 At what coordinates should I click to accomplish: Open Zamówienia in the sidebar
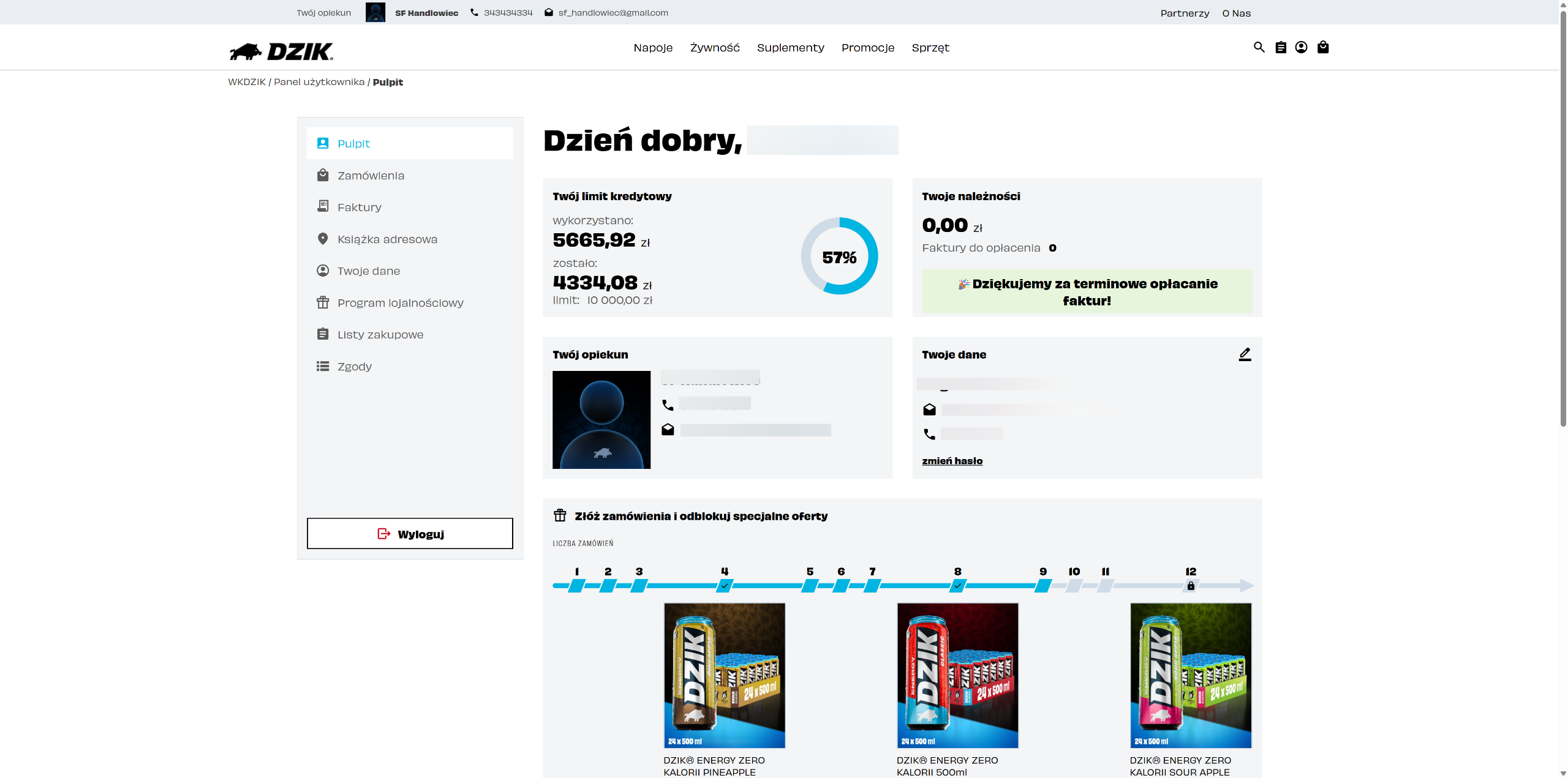click(x=371, y=176)
